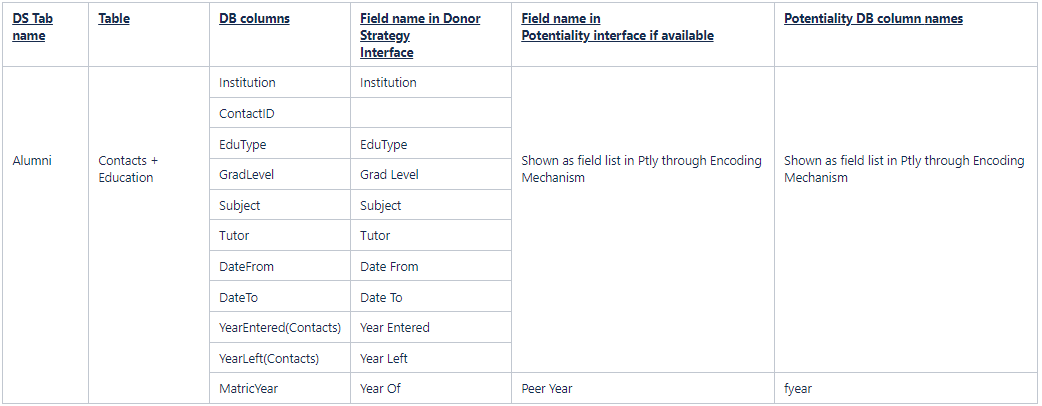Screen dimensions: 1042x406
Task: Click 'Potentiality DB column names' header
Action: pos(873,19)
